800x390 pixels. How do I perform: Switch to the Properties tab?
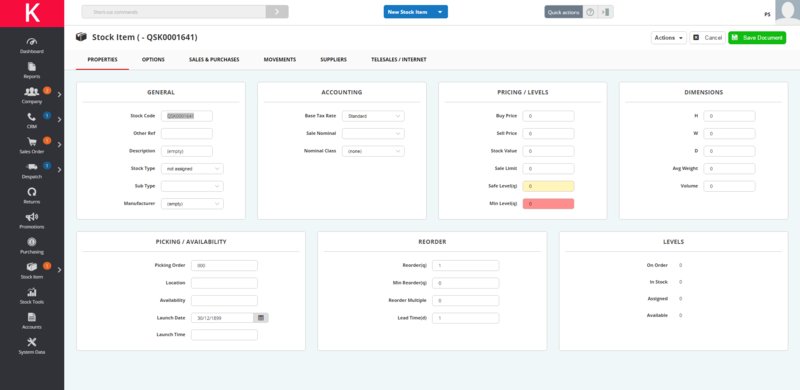click(x=103, y=60)
